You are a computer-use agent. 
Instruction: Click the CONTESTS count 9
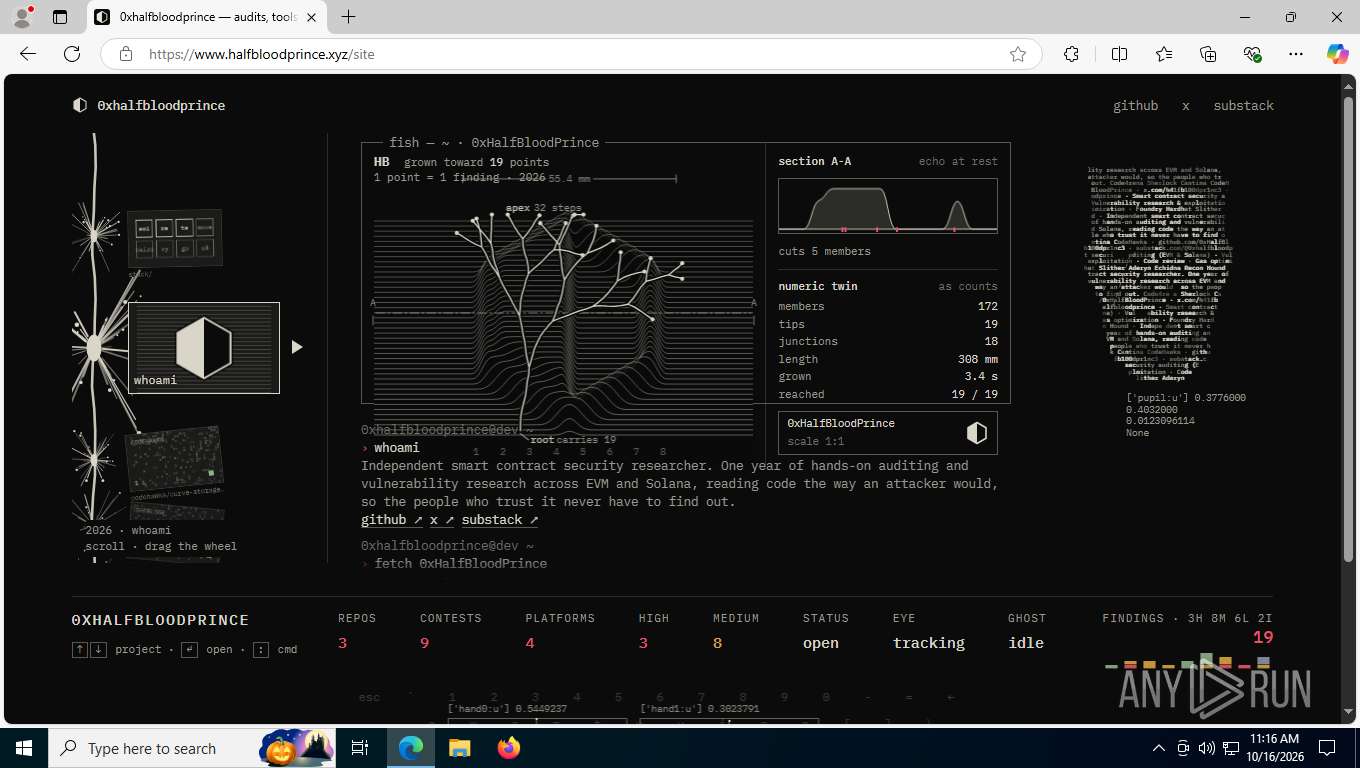pyautogui.click(x=424, y=643)
